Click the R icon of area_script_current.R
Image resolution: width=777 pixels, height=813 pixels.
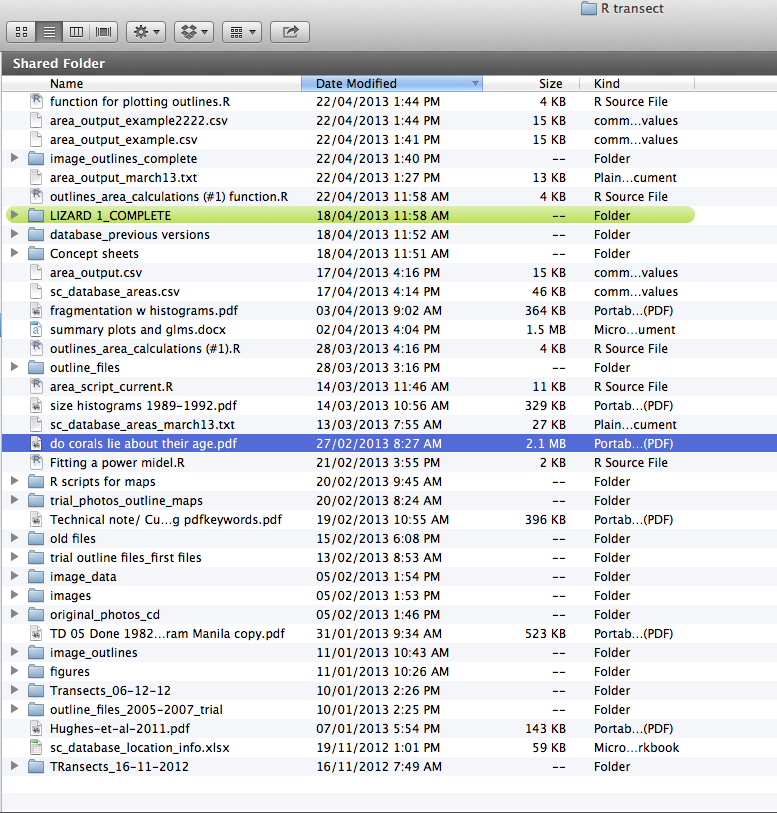click(x=36, y=386)
